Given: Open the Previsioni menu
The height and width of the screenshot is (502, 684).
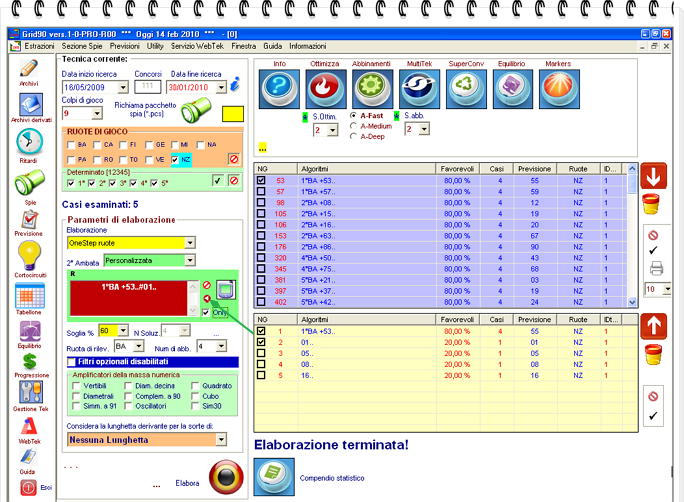Looking at the screenshot, I should [x=125, y=46].
